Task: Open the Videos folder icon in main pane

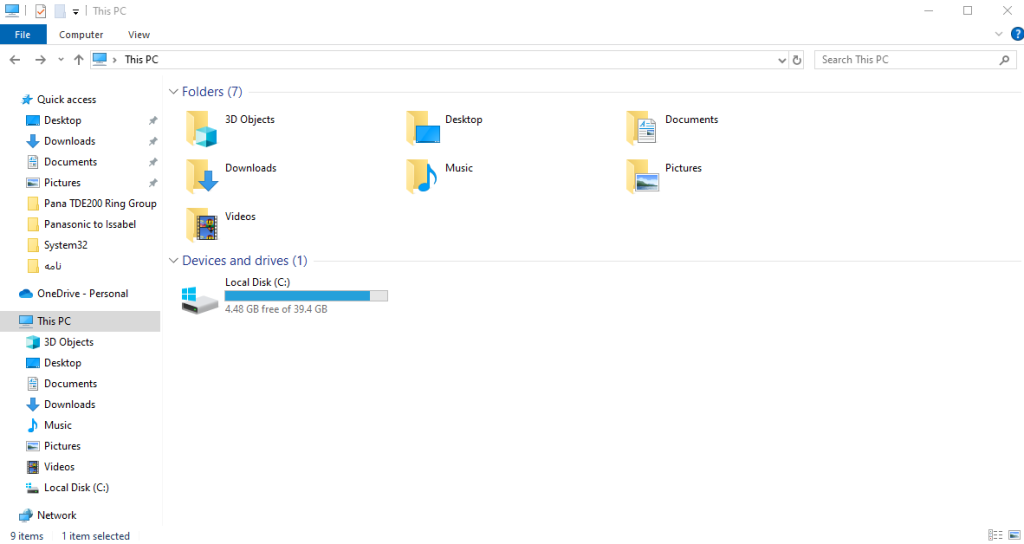Action: coord(202,225)
